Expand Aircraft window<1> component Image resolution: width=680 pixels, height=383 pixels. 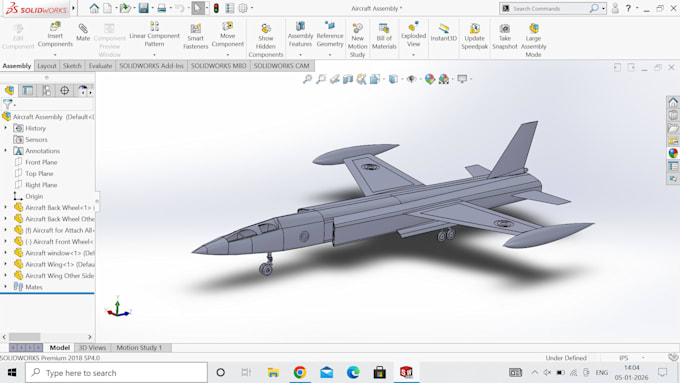6,252
